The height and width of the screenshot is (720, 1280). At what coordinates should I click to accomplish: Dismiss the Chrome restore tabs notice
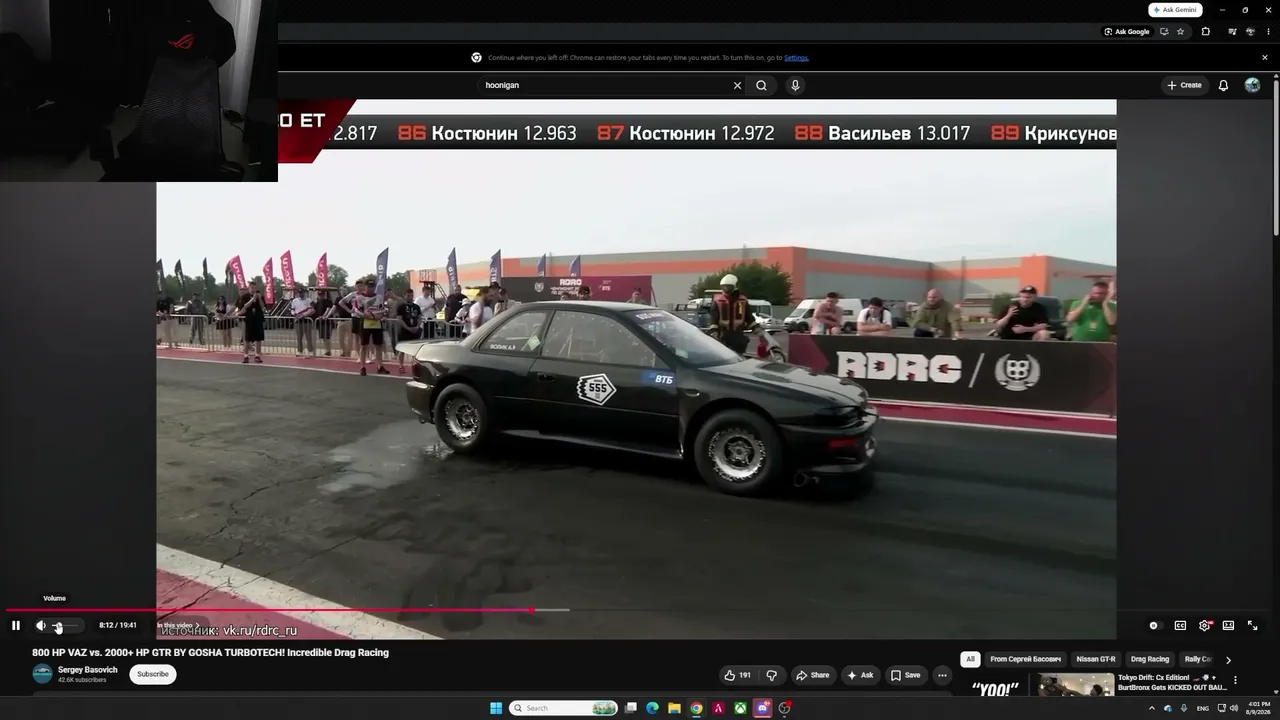[1264, 58]
